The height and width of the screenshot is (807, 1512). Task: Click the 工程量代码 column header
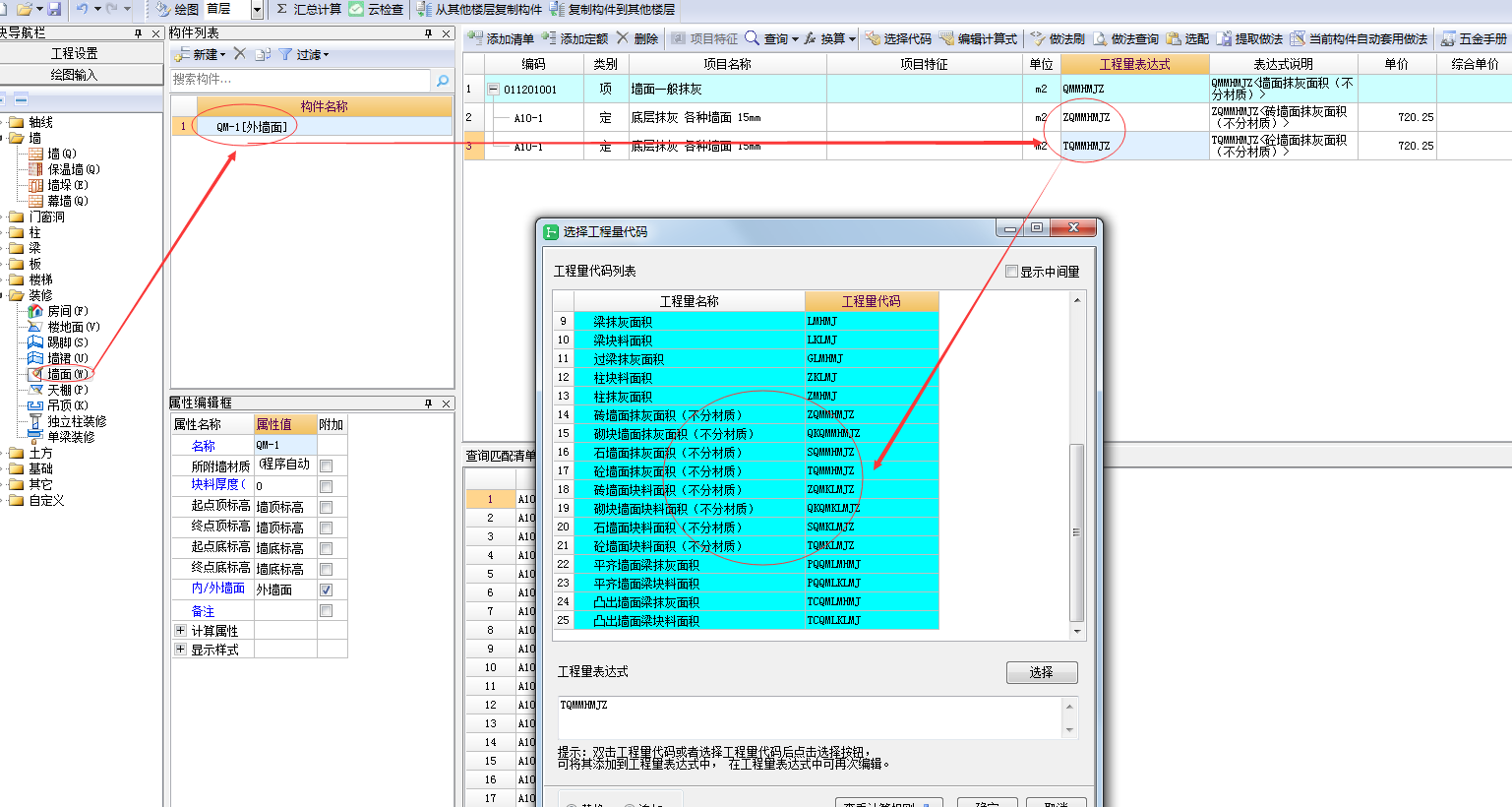(872, 301)
